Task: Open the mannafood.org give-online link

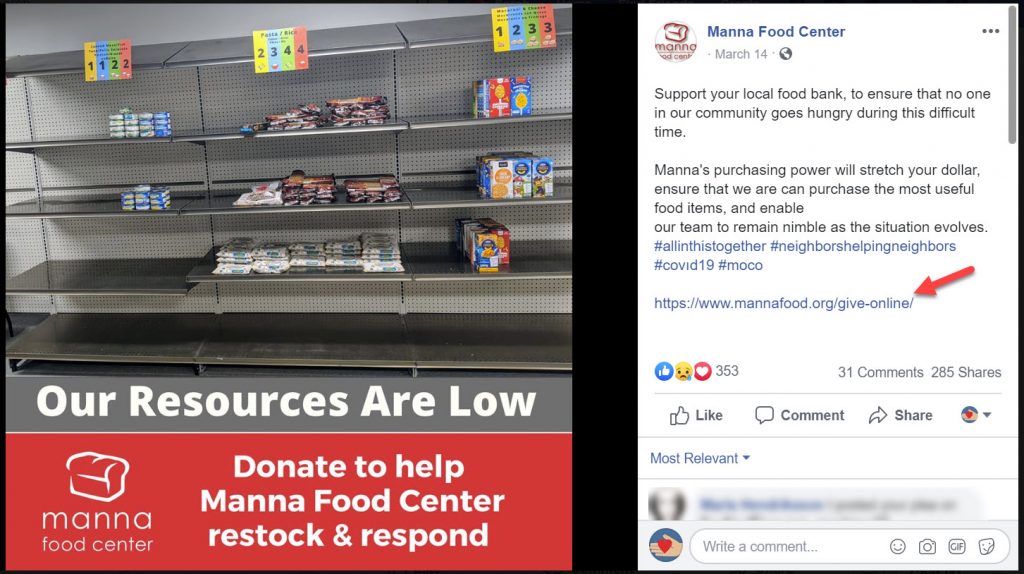Action: [784, 303]
